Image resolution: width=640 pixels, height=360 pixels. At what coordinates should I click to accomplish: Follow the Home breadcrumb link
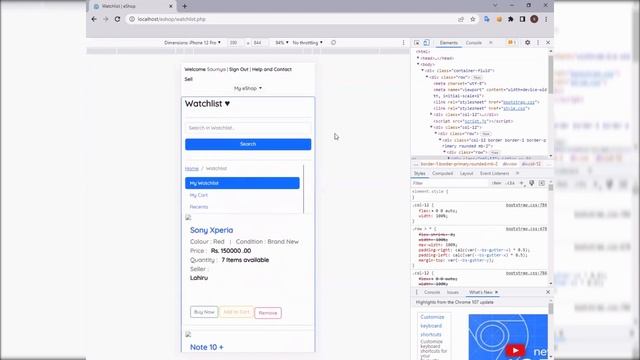click(191, 169)
